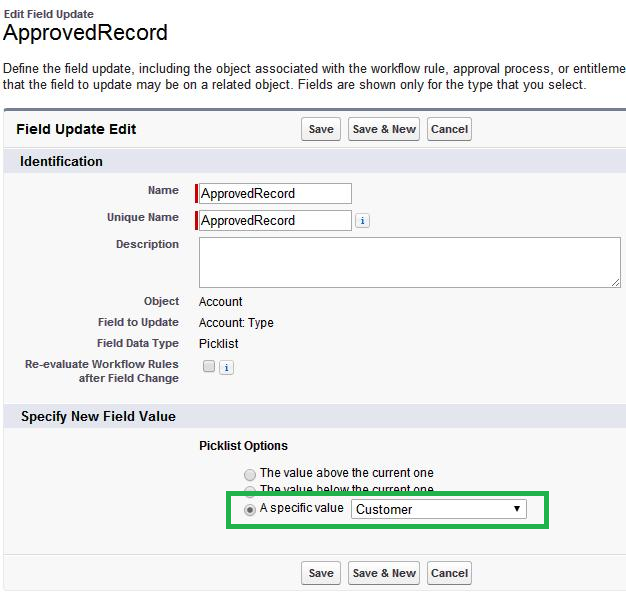Viewport: 626px width, 592px height.
Task: Select 'The value above the current one'
Action: tap(250, 475)
